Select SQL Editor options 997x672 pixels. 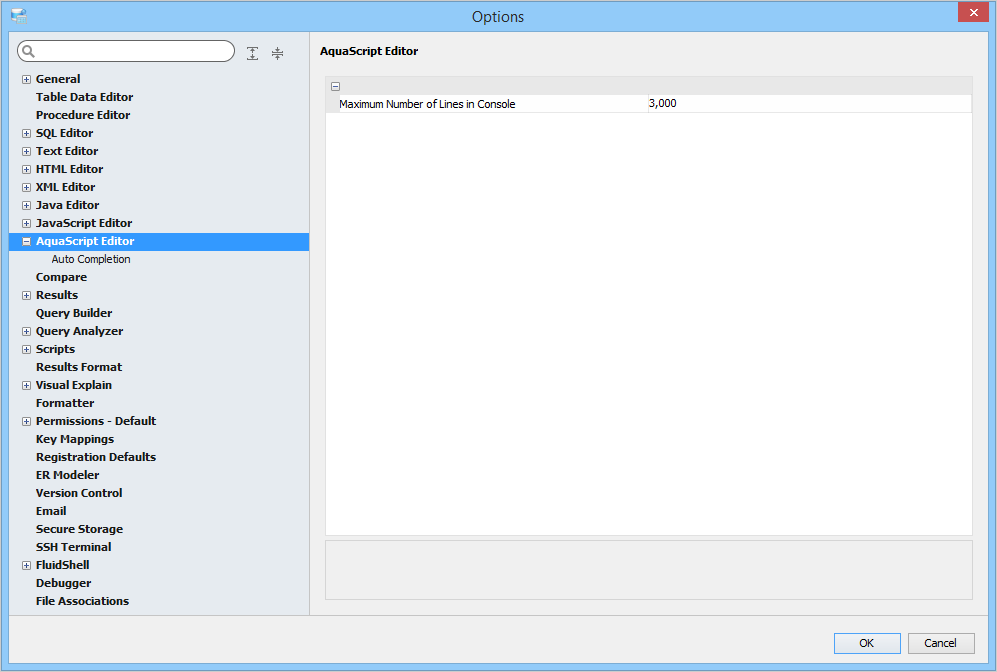click(x=64, y=133)
